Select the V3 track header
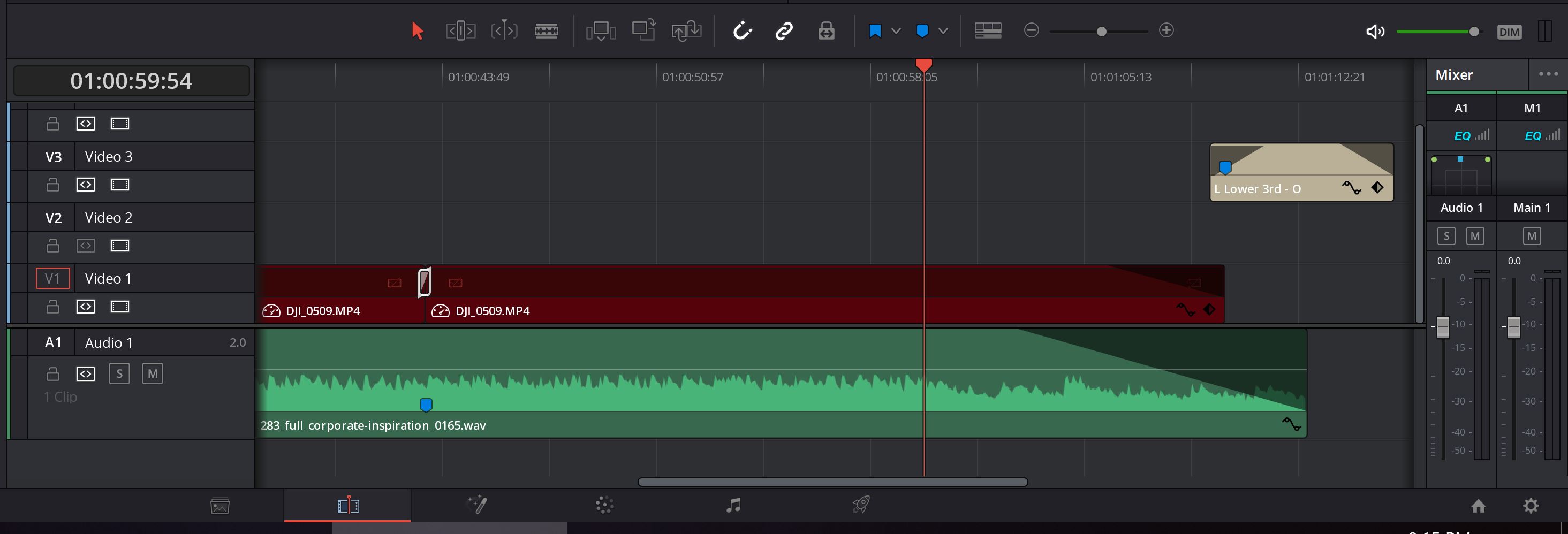Viewport: 1568px width, 534px height. tap(54, 157)
